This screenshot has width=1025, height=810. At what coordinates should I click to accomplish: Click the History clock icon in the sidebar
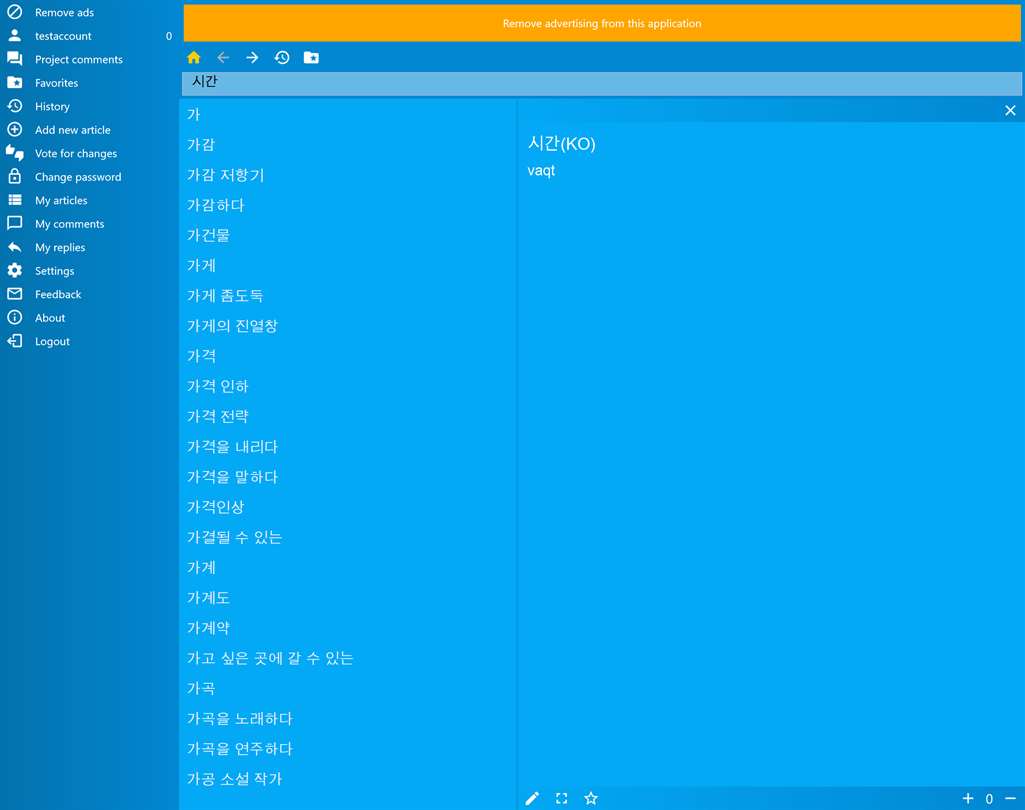tap(14, 106)
